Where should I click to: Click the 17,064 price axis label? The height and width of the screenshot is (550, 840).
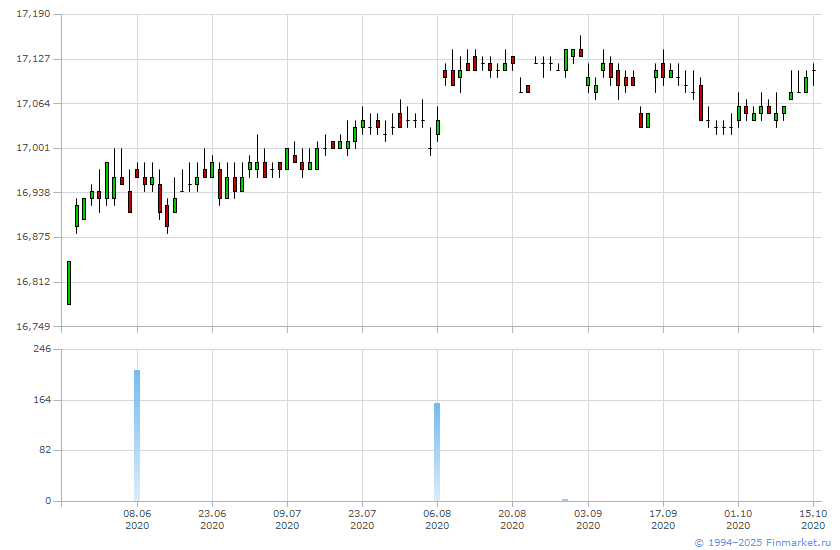[33, 103]
